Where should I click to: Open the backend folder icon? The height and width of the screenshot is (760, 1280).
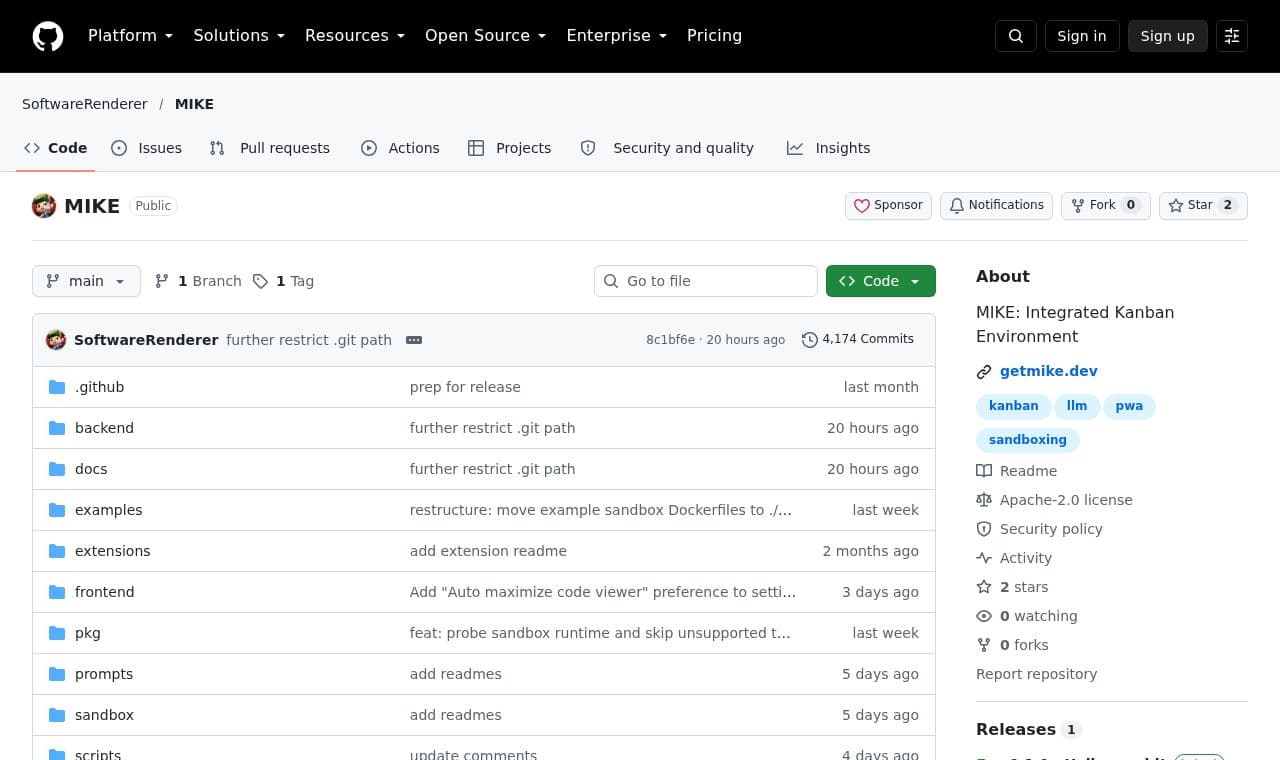click(x=57, y=428)
